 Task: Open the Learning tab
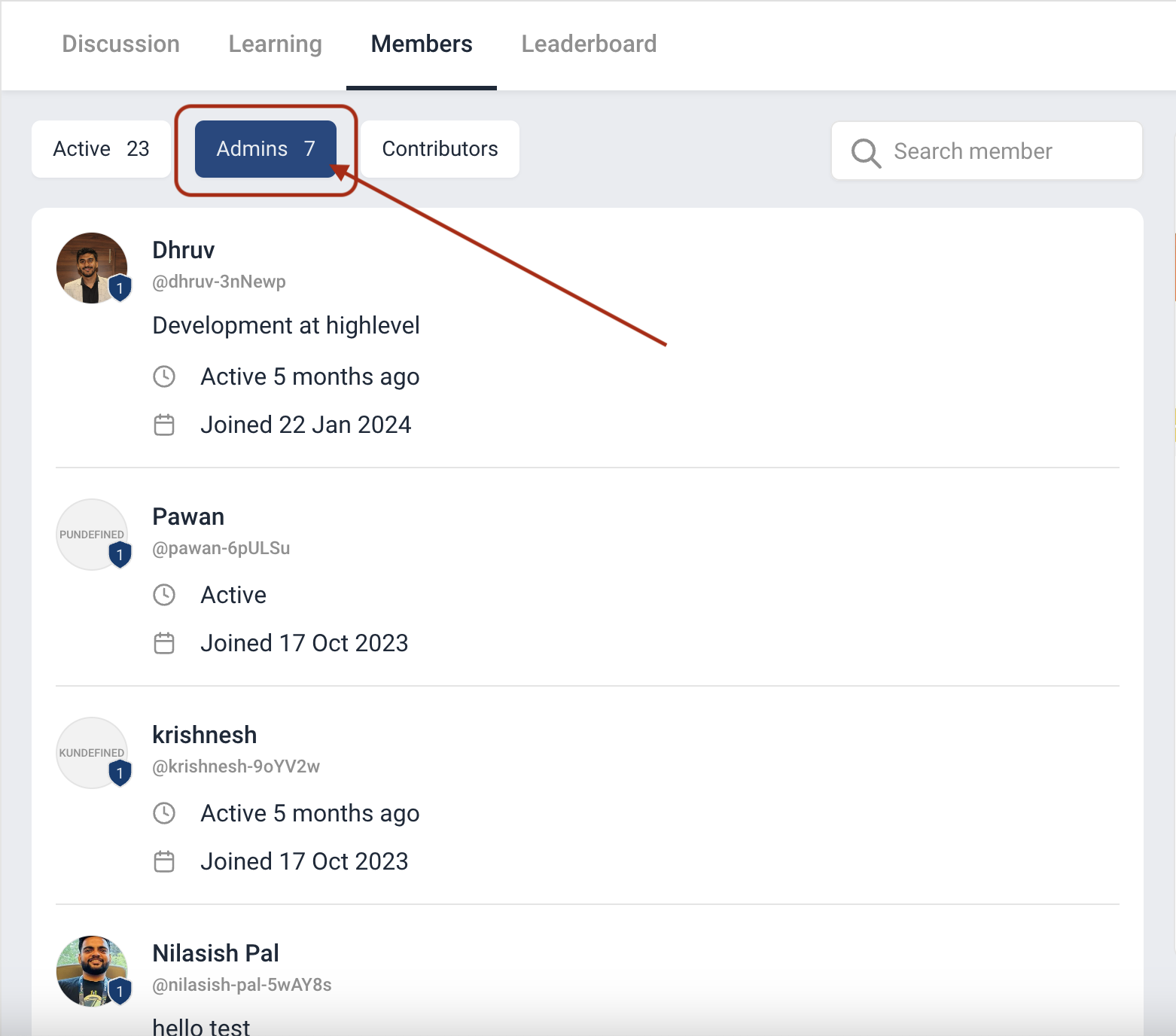pos(276,44)
